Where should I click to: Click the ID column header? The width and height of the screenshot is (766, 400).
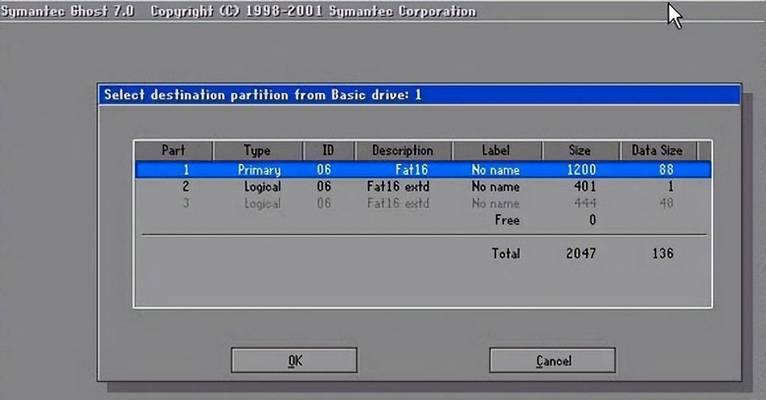point(328,150)
